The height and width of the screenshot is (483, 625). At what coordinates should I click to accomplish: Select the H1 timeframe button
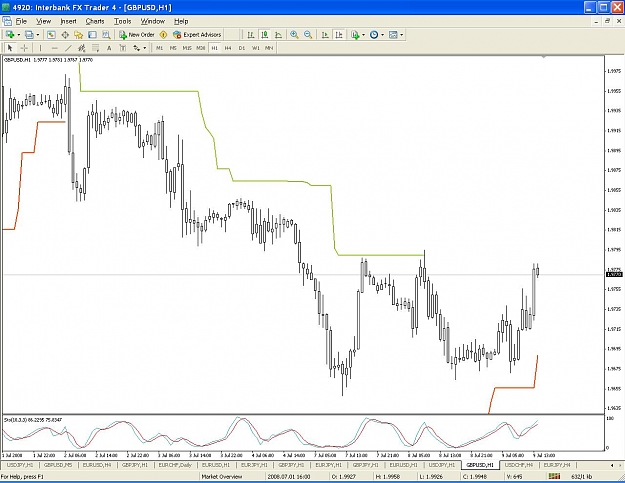pos(214,48)
